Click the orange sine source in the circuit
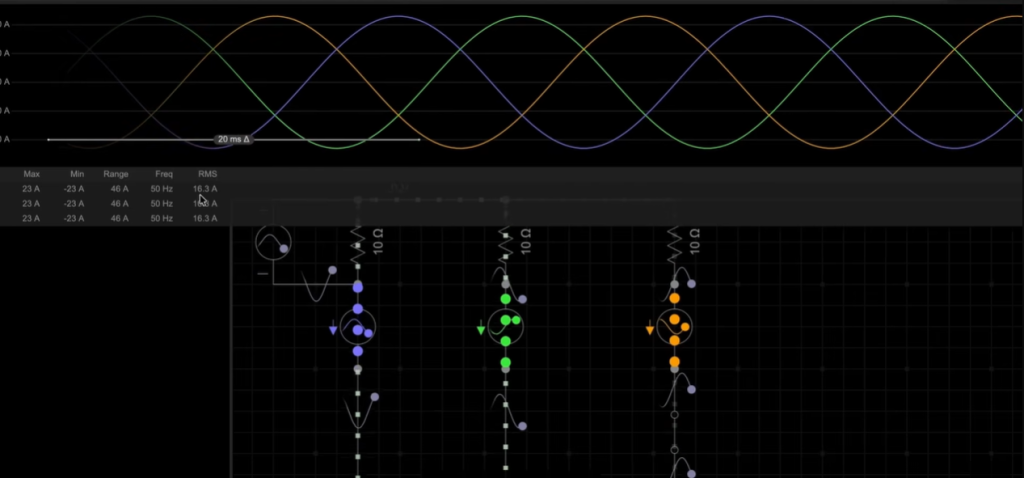The width and height of the screenshot is (1024, 478). pyautogui.click(x=674, y=325)
